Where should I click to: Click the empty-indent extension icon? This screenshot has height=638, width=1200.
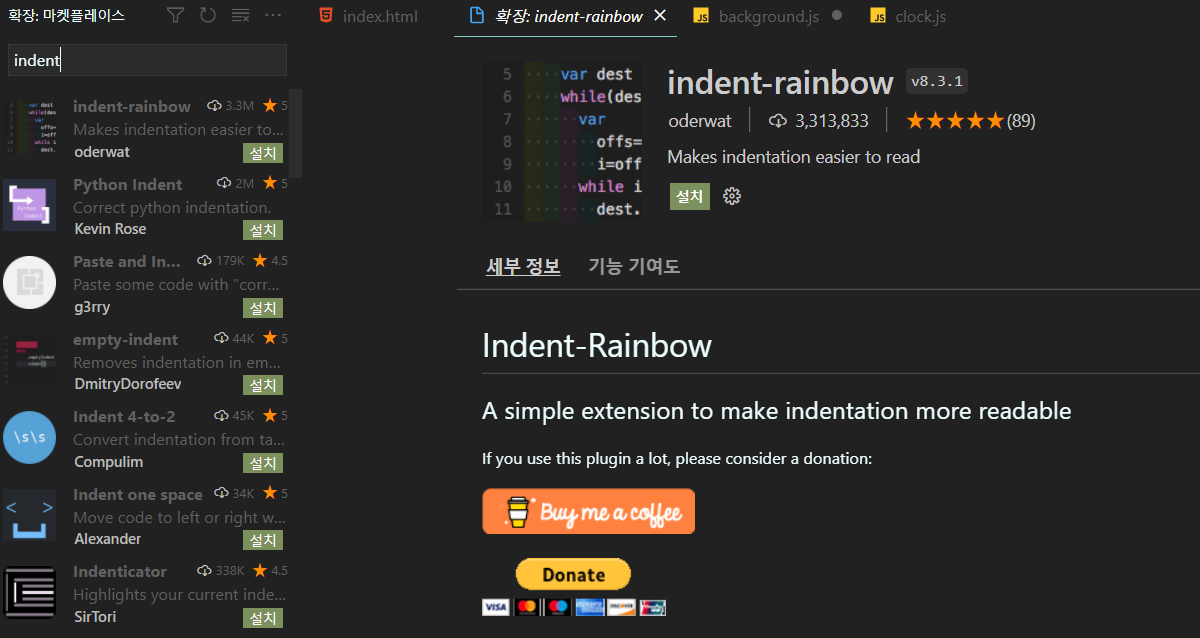coord(29,360)
